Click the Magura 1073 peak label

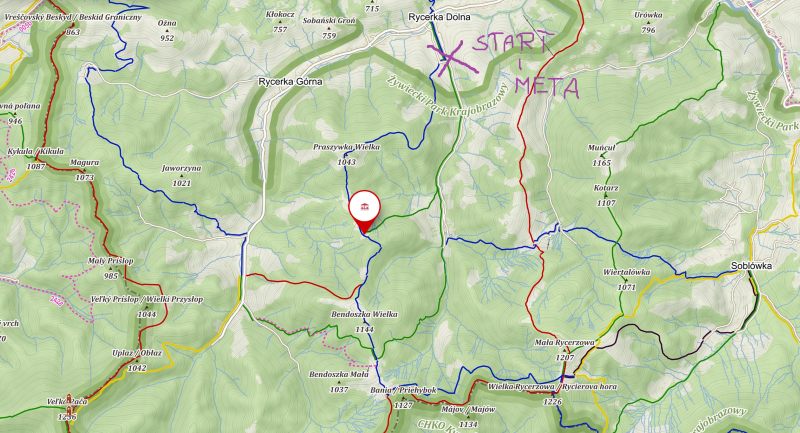[85, 170]
